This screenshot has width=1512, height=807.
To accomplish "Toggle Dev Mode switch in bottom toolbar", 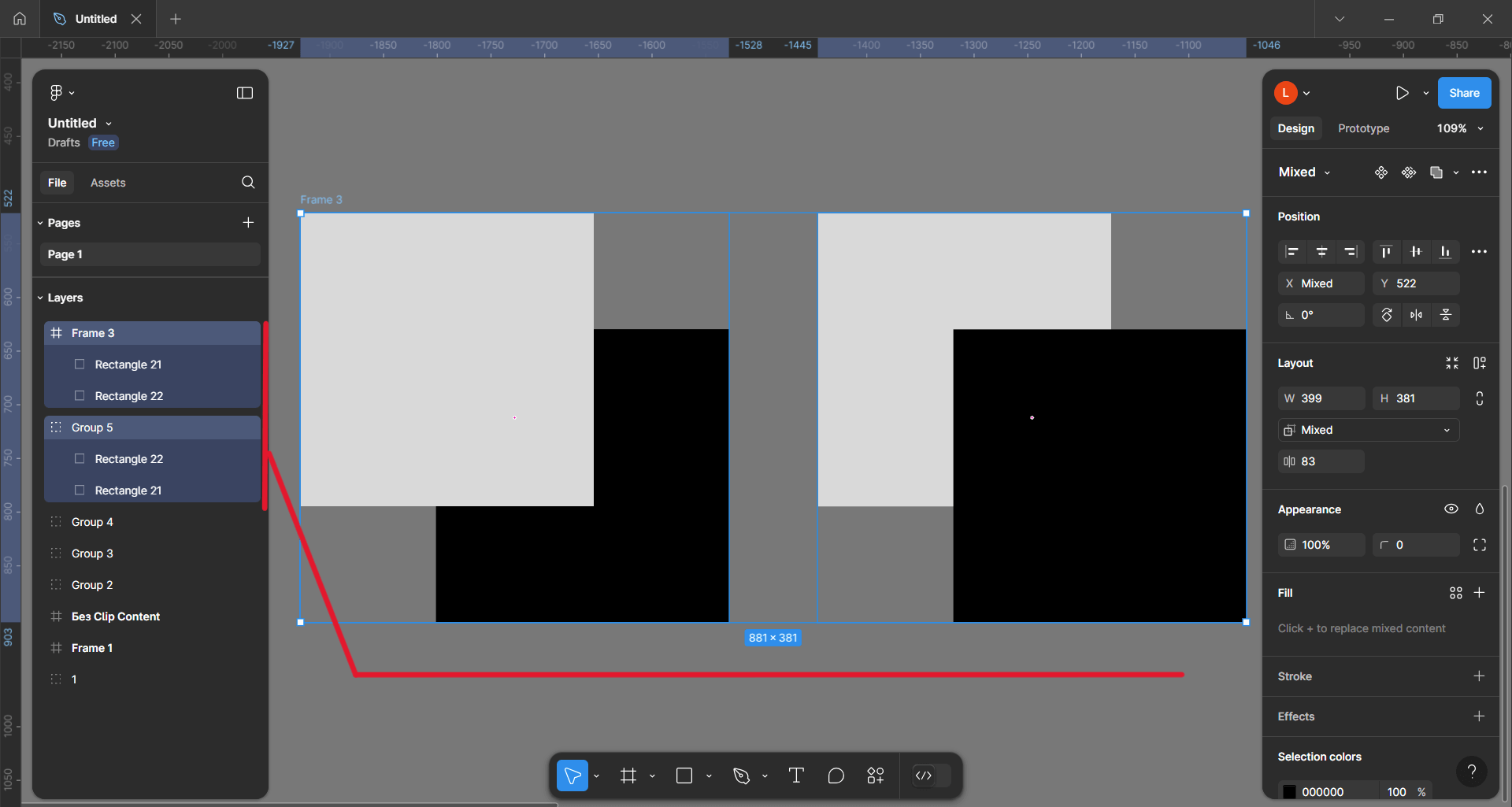I will [x=931, y=776].
